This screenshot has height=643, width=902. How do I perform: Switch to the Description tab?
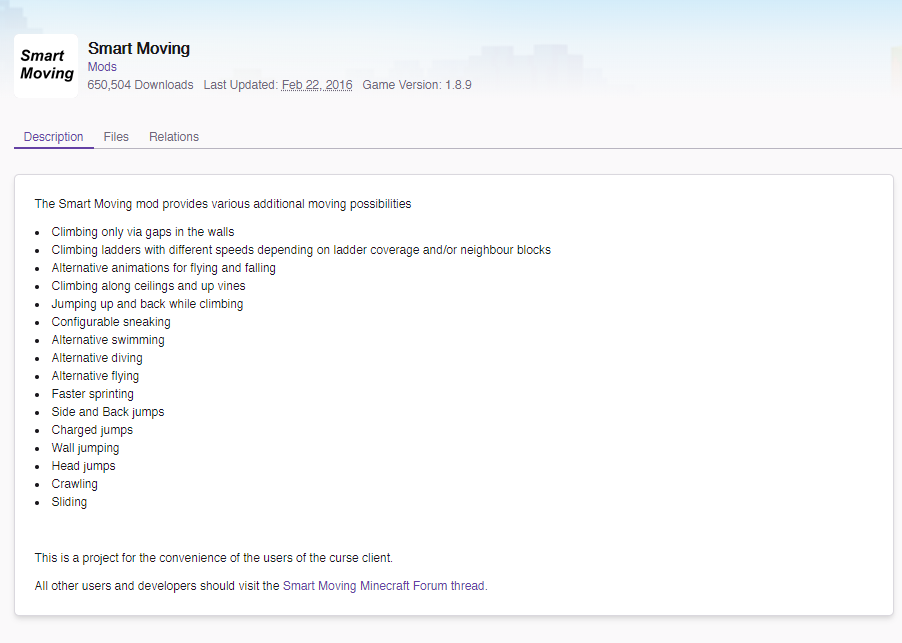tap(53, 137)
